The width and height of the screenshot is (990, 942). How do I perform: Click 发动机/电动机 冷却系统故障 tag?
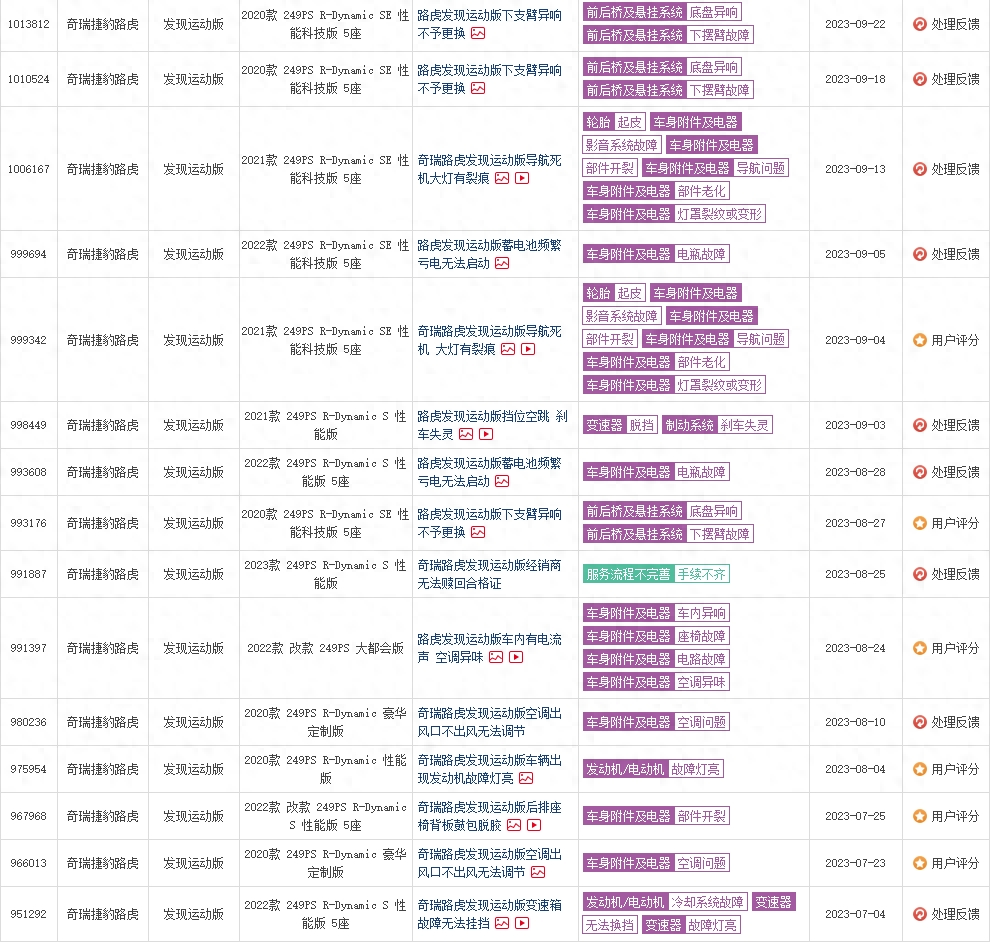(665, 902)
